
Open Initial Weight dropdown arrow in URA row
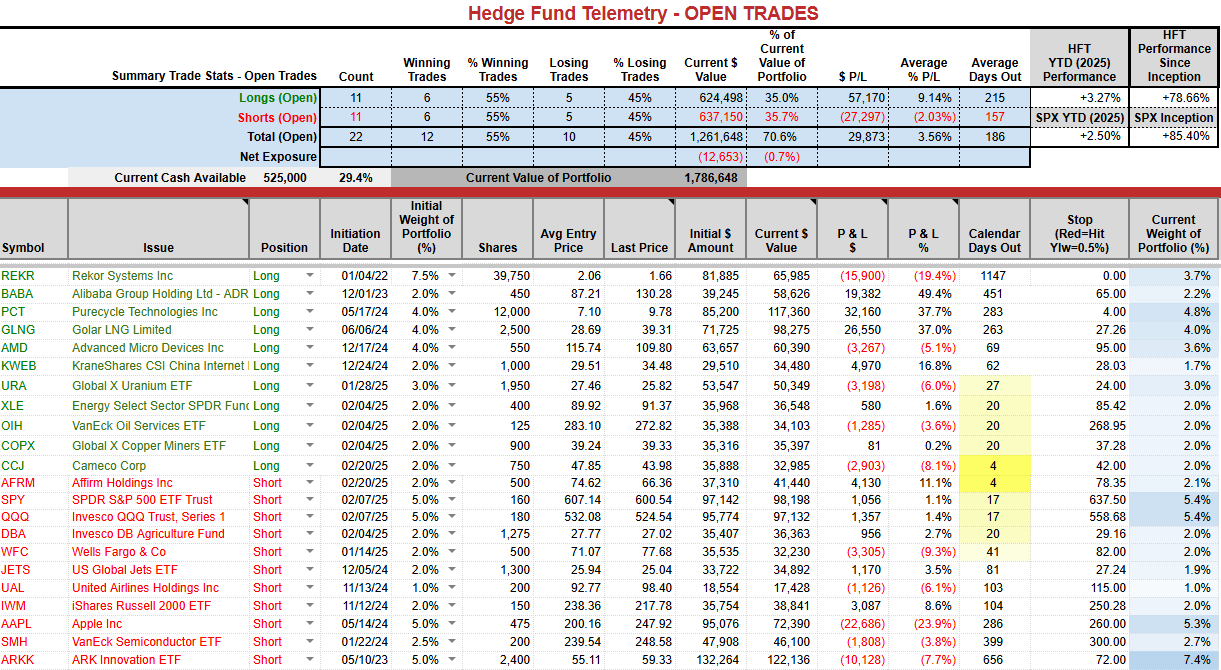pos(453,386)
